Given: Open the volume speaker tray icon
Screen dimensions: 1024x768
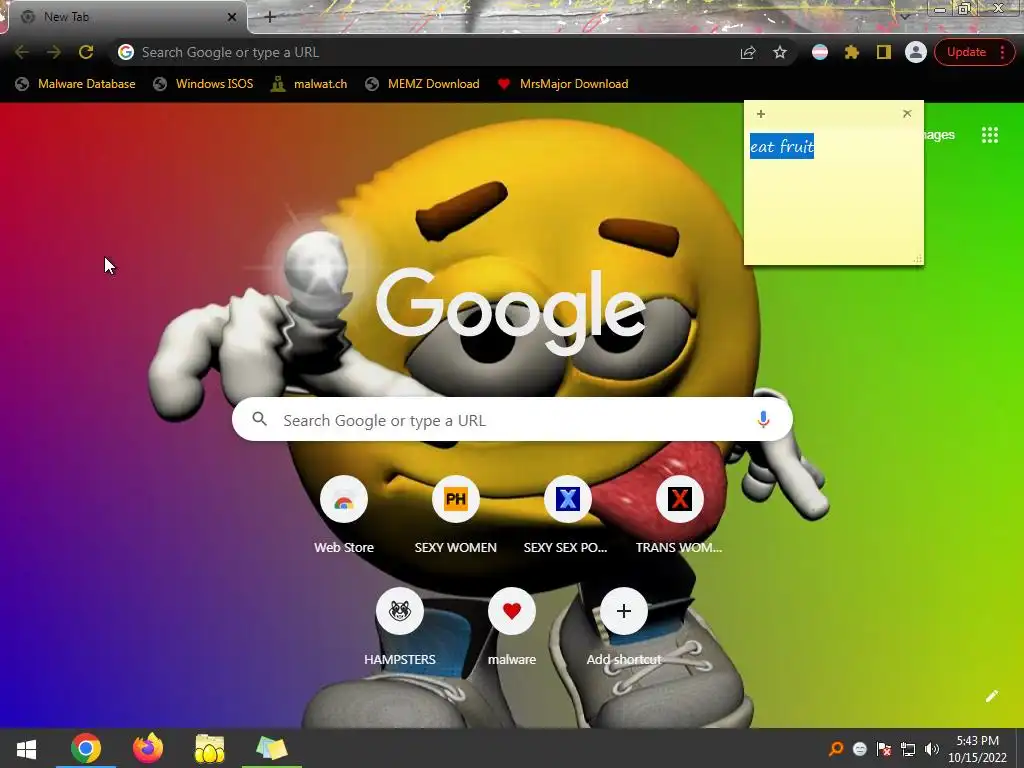Looking at the screenshot, I should pyautogui.click(x=932, y=749).
